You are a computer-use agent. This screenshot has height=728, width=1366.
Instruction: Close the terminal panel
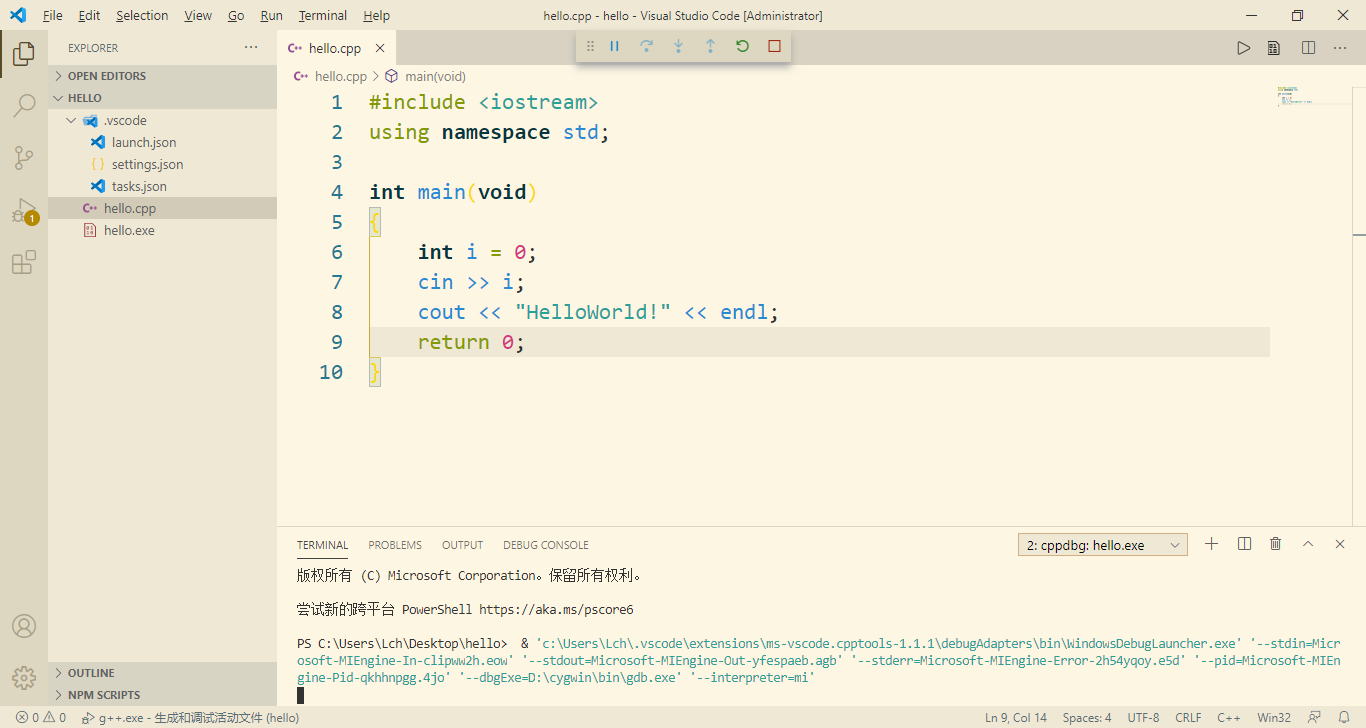coord(1340,544)
